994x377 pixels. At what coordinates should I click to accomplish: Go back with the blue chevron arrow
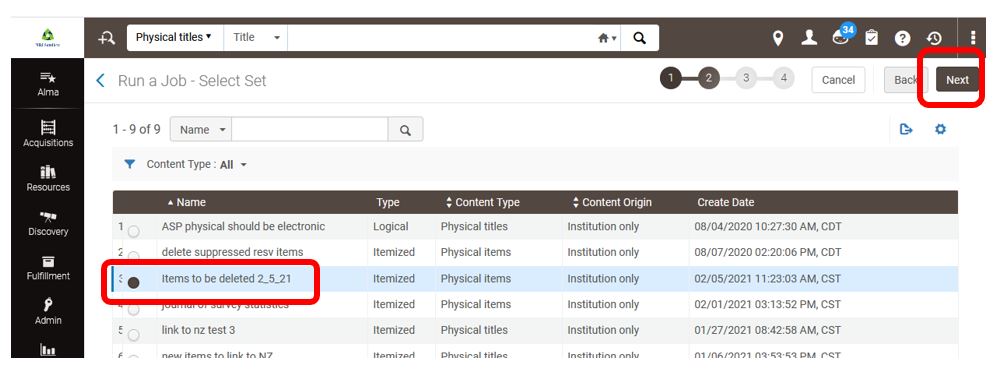pos(100,80)
